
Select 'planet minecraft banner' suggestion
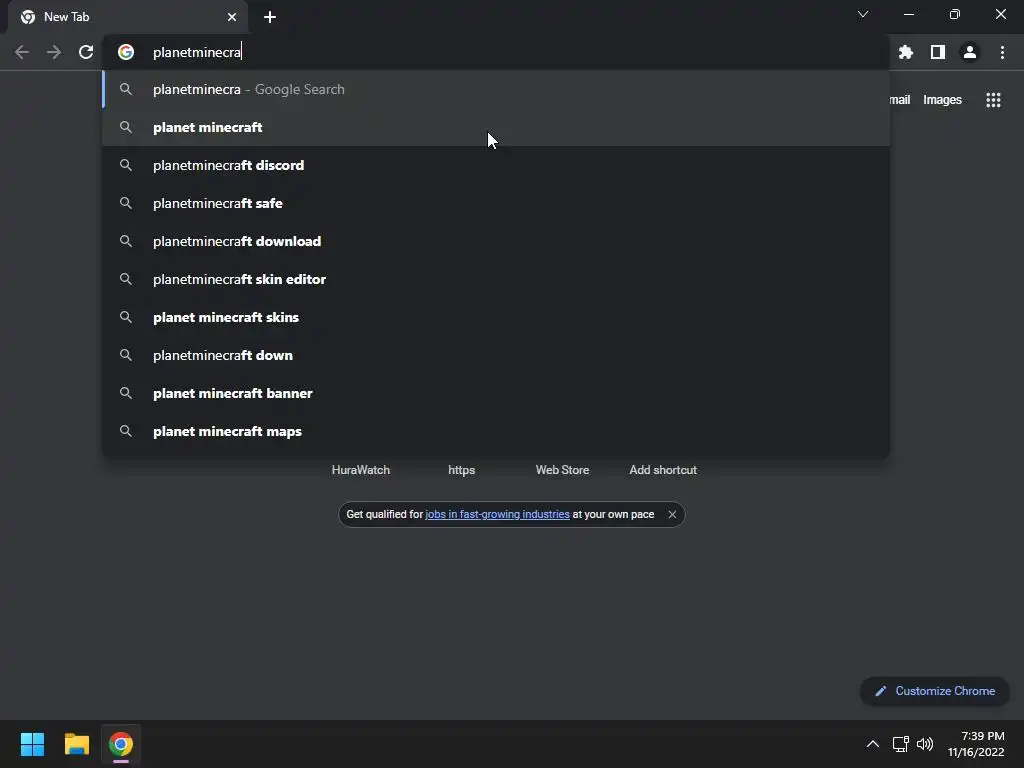coord(496,393)
